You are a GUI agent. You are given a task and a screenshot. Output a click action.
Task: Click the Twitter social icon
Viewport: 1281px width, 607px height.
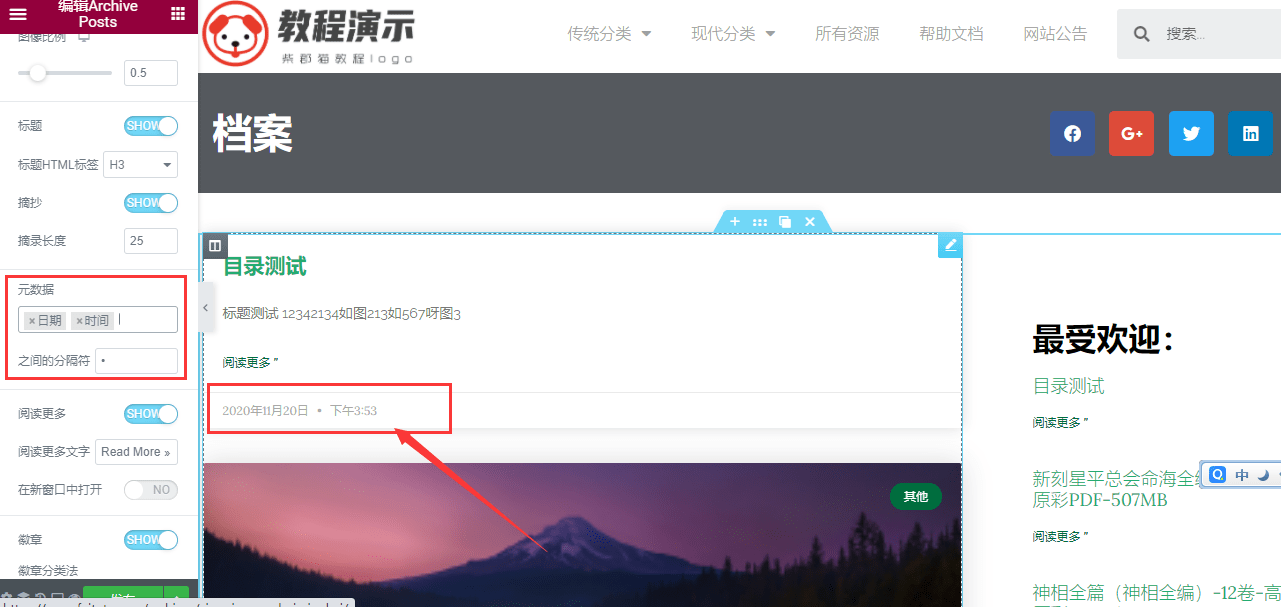pyautogui.click(x=1190, y=133)
